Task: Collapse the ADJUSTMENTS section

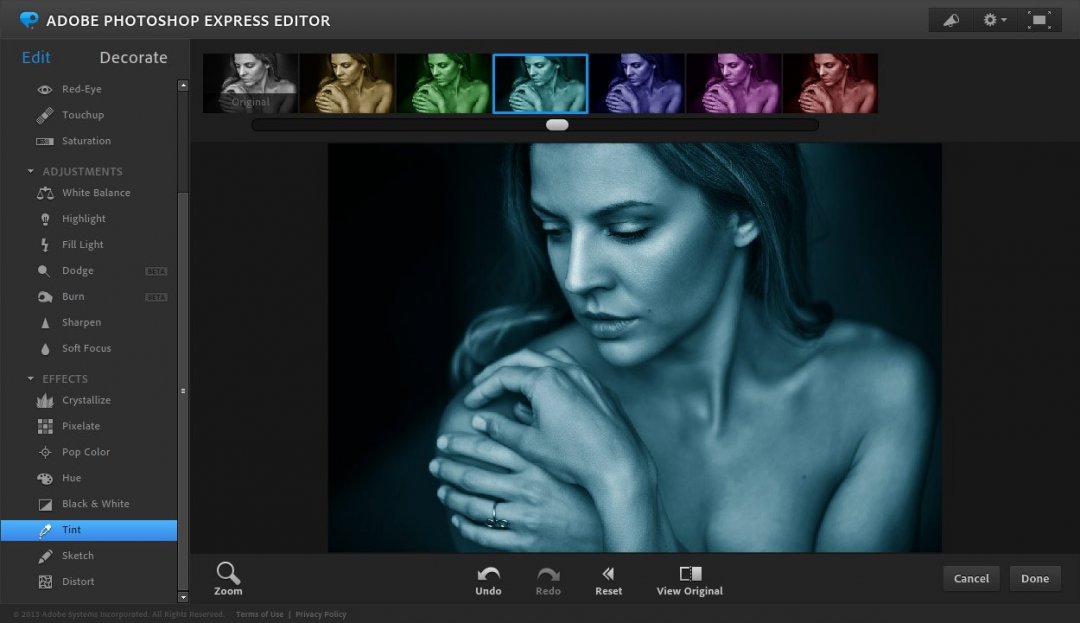Action: point(30,171)
